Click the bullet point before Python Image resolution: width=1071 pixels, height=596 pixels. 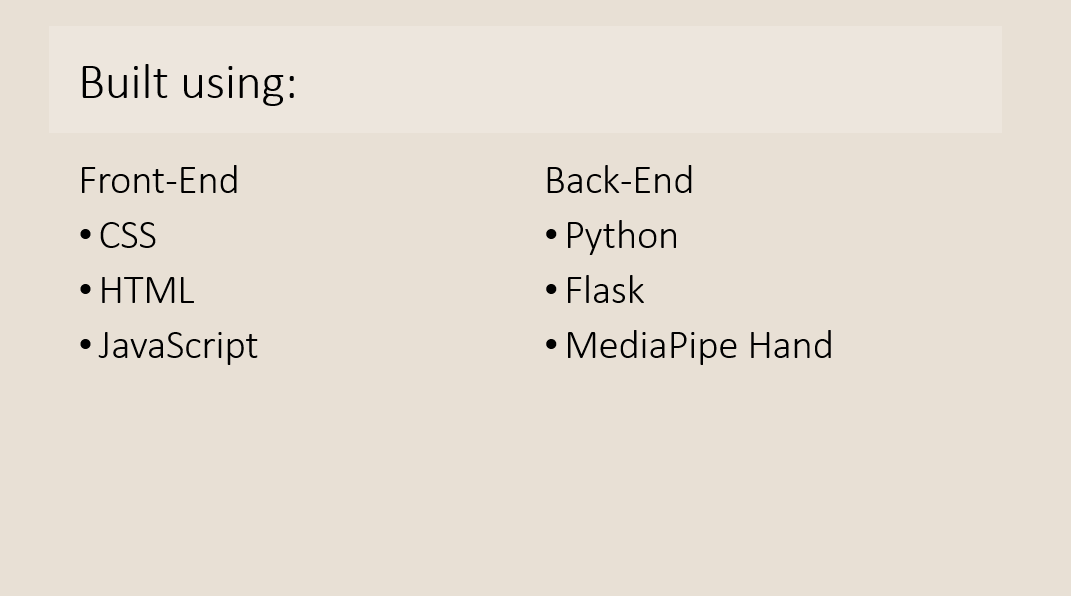pyautogui.click(x=552, y=236)
